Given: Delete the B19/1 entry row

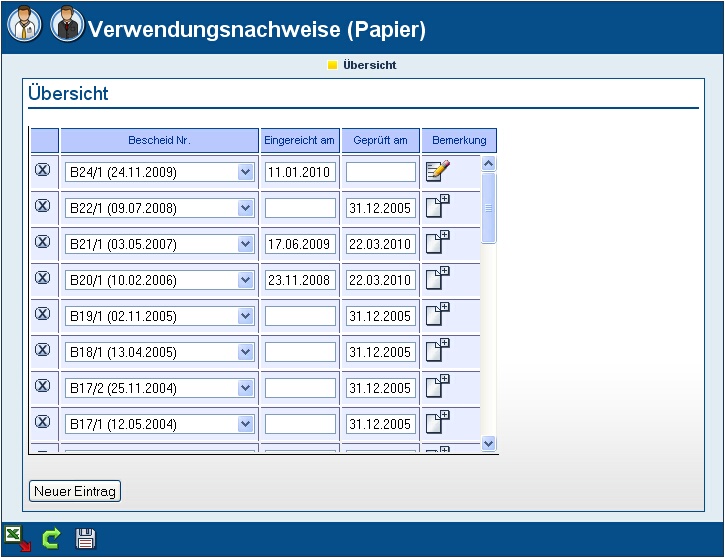Looking at the screenshot, I should [43, 314].
